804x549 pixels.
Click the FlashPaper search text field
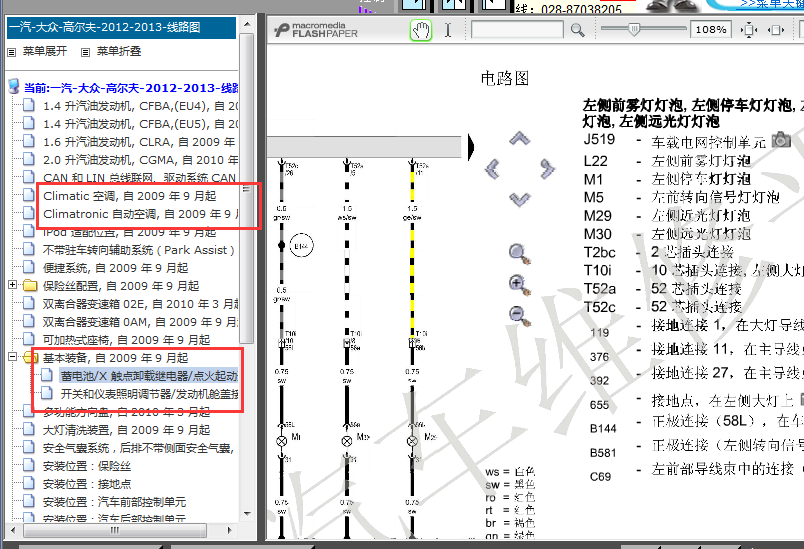click(517, 30)
